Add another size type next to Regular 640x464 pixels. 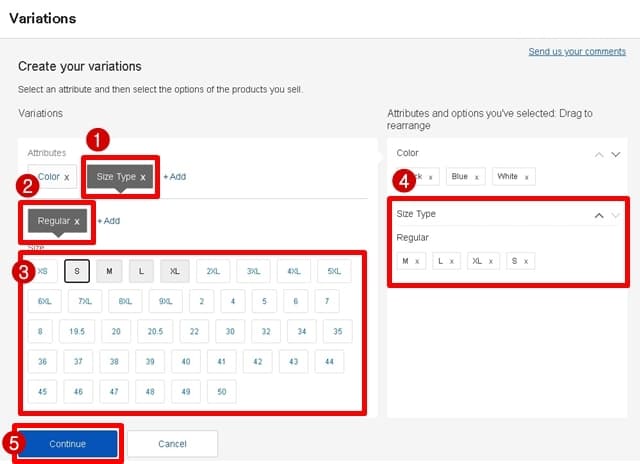108,221
